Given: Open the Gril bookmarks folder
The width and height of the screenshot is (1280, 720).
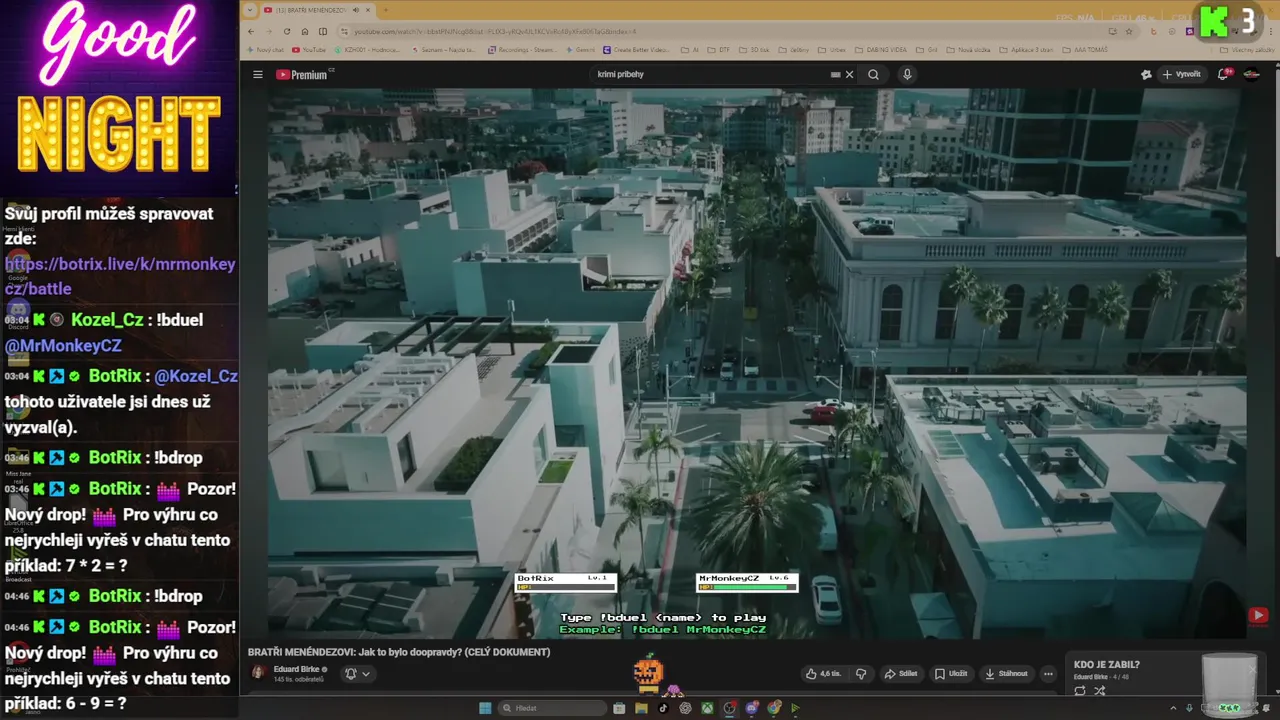Looking at the screenshot, I should coord(927,49).
